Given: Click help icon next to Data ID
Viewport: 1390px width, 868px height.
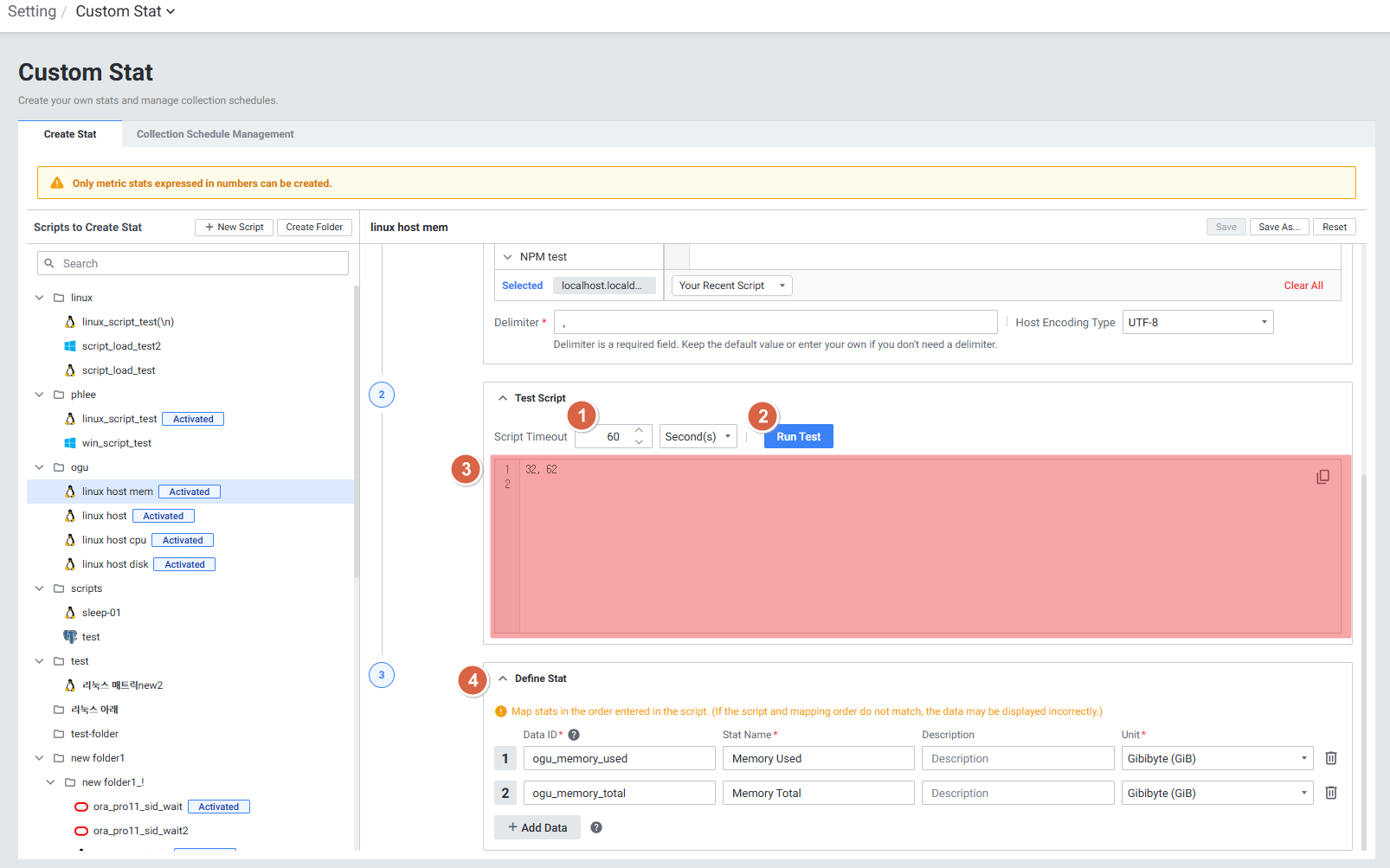Looking at the screenshot, I should [574, 735].
